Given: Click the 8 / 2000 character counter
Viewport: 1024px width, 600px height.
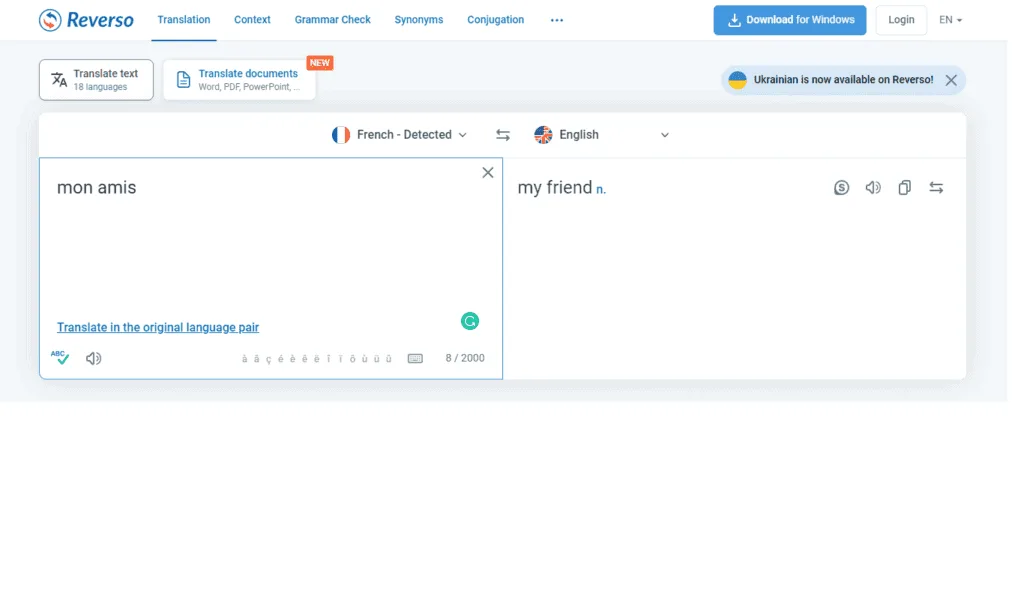Looking at the screenshot, I should [465, 358].
